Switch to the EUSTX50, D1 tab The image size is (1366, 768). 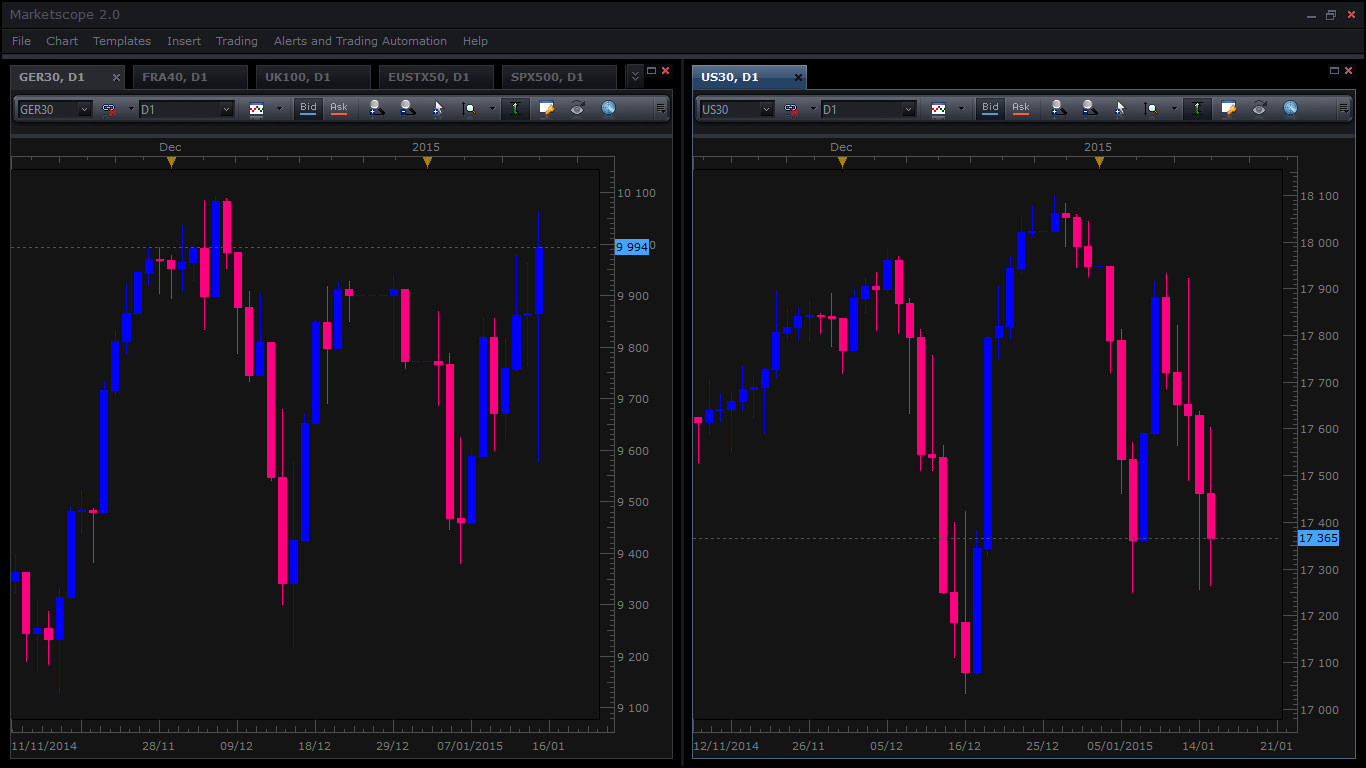tap(435, 77)
